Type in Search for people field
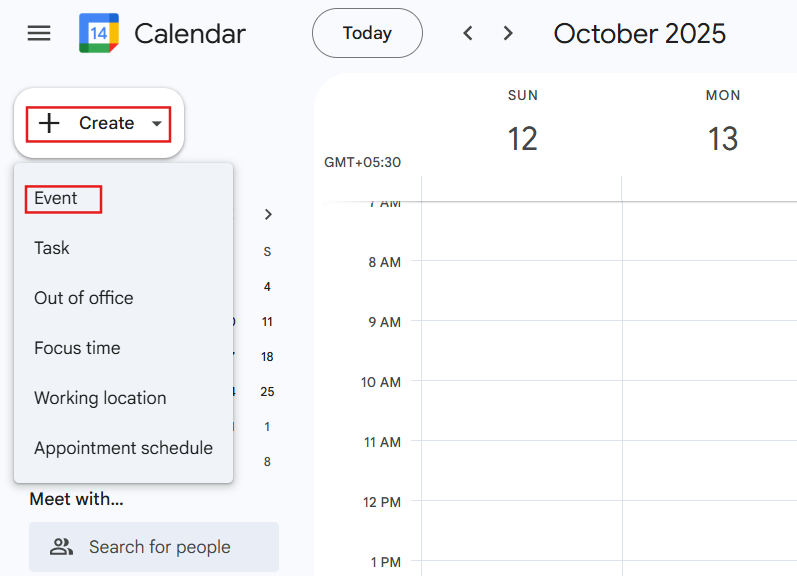The image size is (797, 576). [x=170, y=547]
